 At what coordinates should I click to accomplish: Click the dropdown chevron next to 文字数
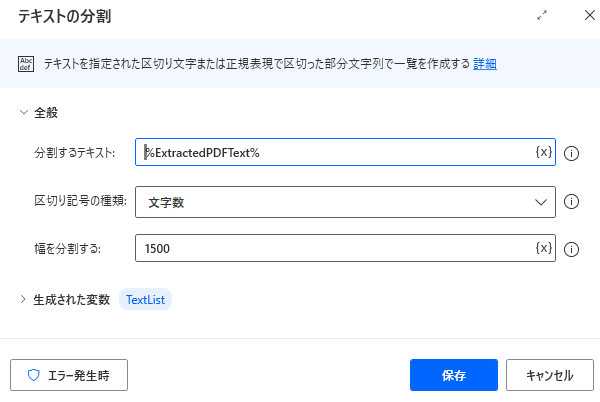[541, 202]
